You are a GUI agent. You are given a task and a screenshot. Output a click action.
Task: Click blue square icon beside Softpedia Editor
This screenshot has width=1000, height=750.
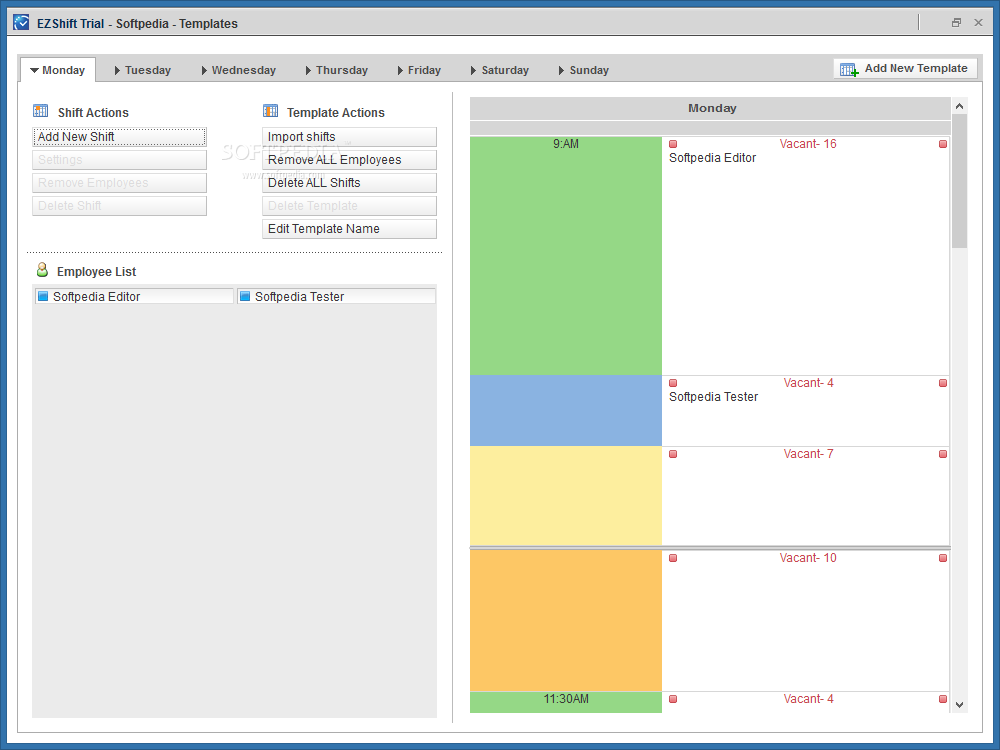point(43,296)
